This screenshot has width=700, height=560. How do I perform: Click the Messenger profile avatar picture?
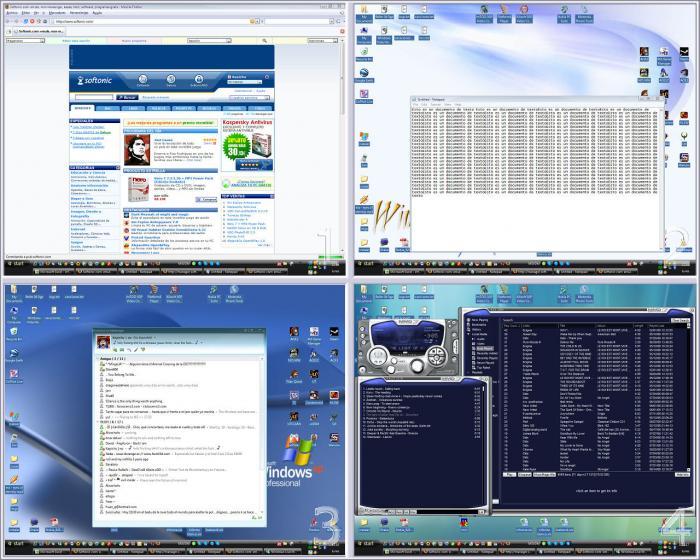(x=103, y=342)
